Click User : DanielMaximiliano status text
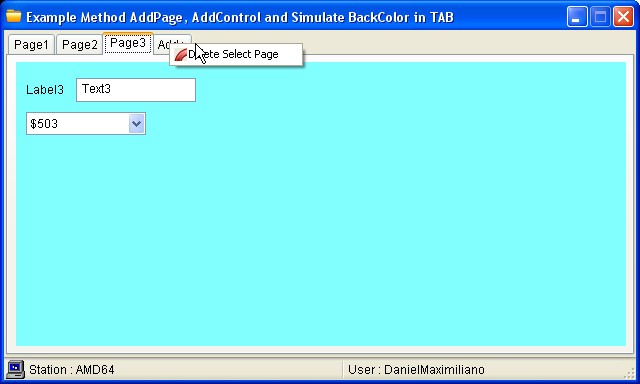640x384 pixels. click(416, 370)
